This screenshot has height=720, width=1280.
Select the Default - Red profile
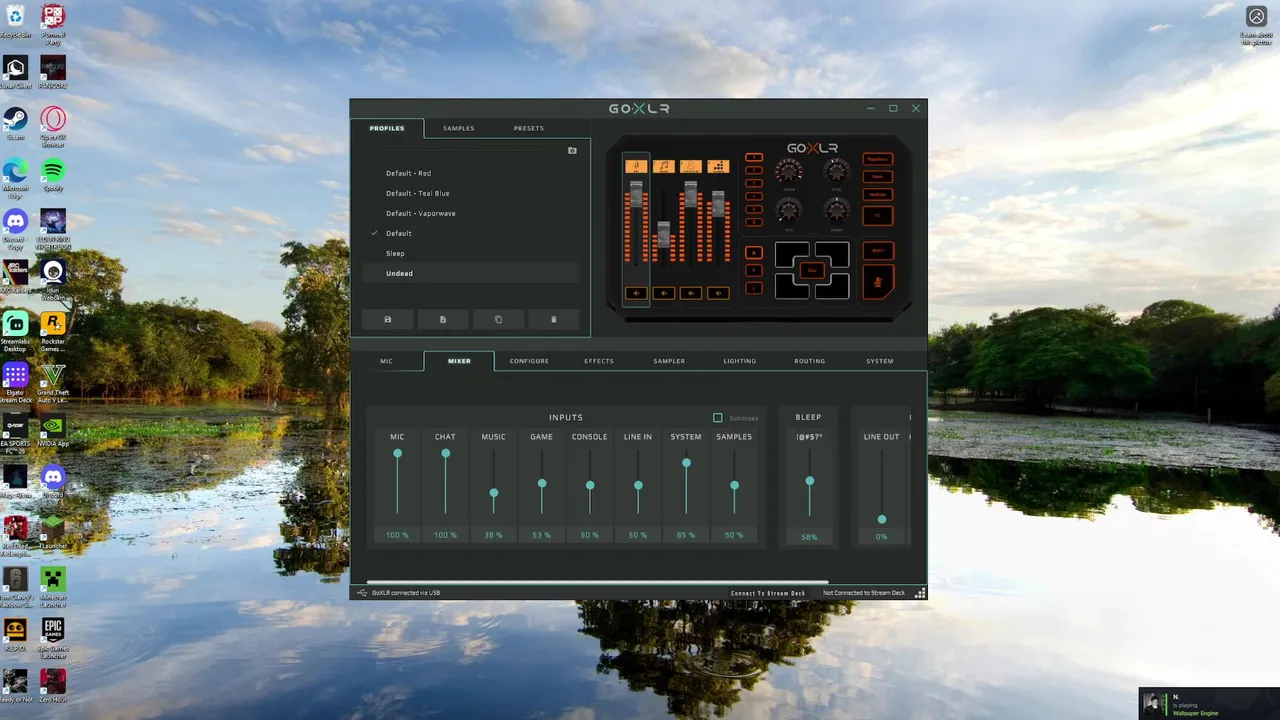tap(471, 173)
